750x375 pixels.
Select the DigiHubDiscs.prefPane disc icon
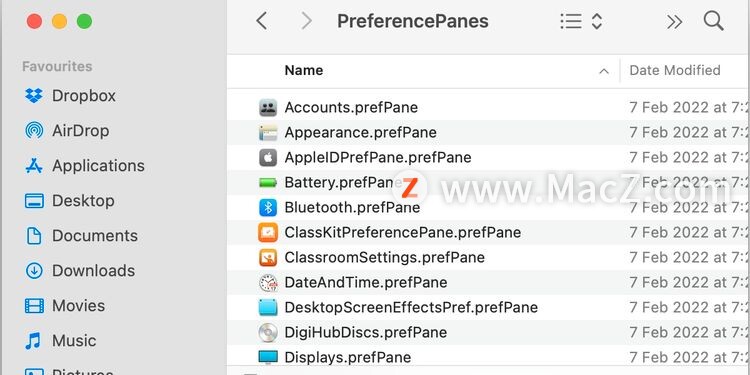pyautogui.click(x=268, y=332)
